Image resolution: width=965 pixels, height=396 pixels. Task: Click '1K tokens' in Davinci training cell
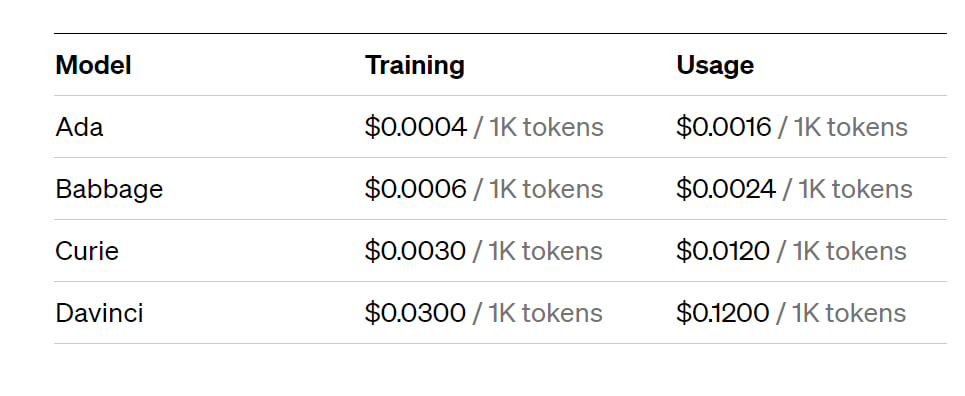[x=545, y=313]
